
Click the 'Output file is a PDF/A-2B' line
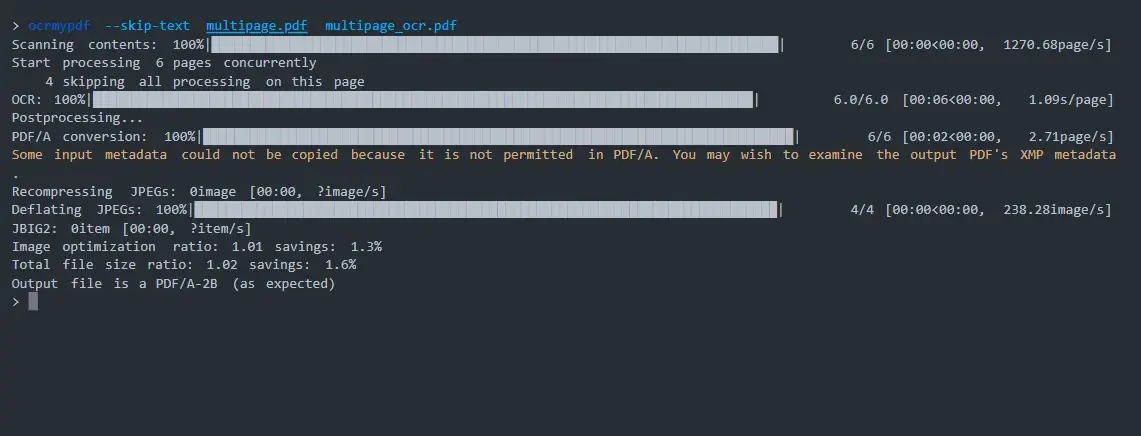(x=173, y=284)
